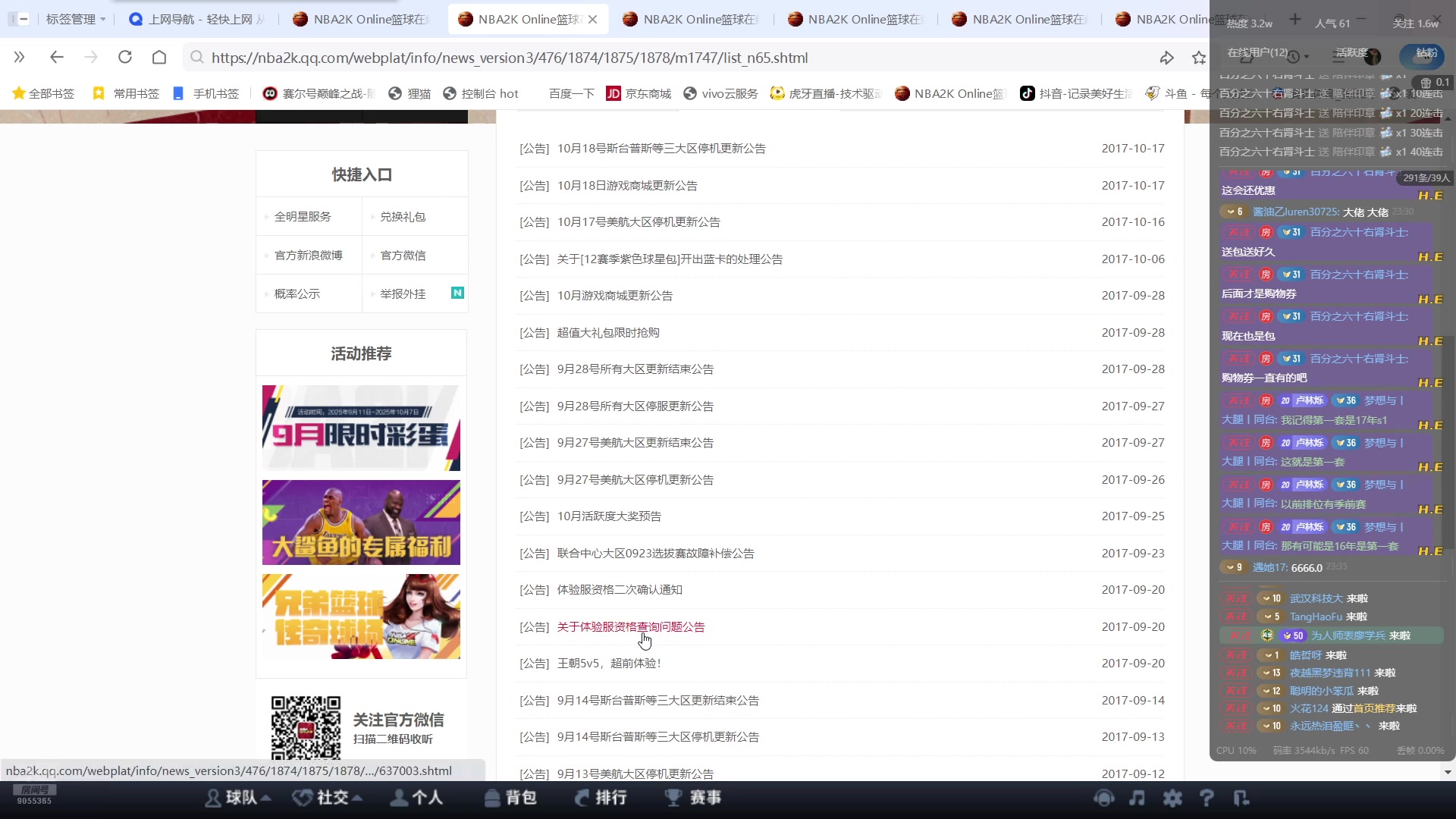Open the 背包 backpack panel

pyautogui.click(x=510, y=798)
